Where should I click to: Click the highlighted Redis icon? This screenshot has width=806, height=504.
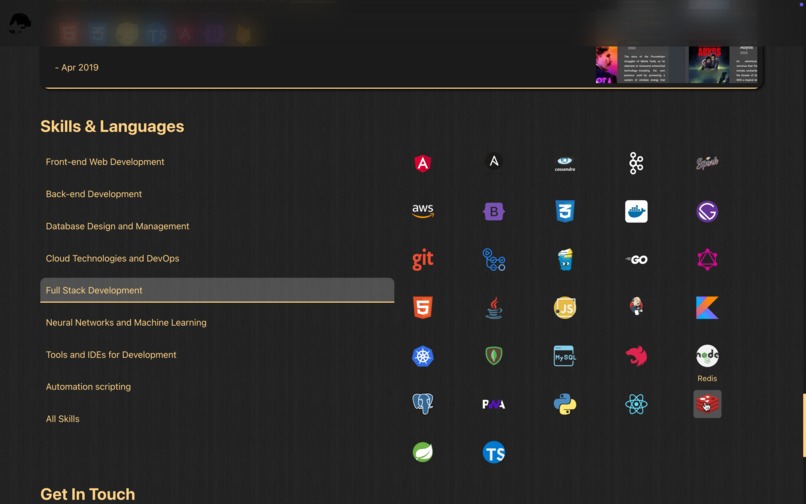click(x=707, y=404)
